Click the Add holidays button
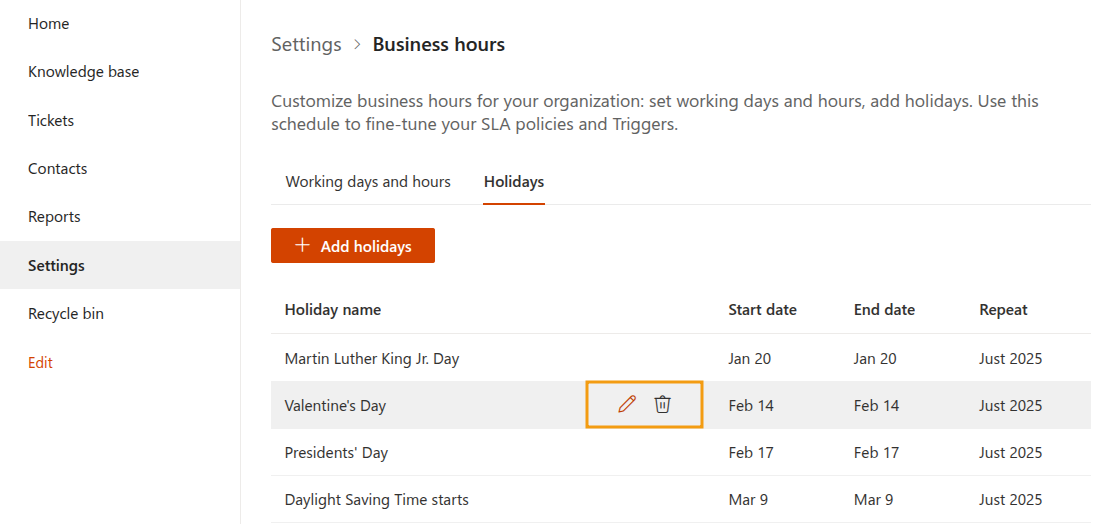Screen dimensions: 1105x524 pos(353,246)
